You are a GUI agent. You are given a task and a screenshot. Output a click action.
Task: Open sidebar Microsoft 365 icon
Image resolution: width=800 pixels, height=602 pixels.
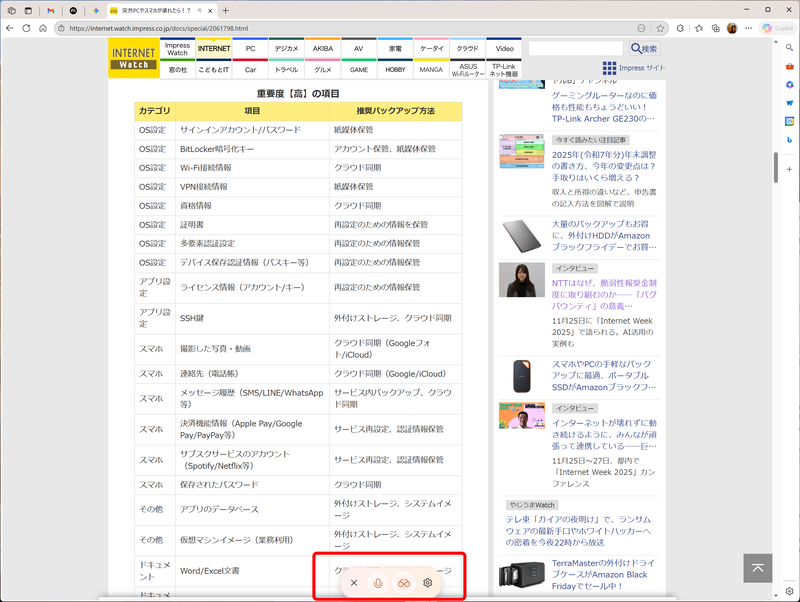click(789, 85)
